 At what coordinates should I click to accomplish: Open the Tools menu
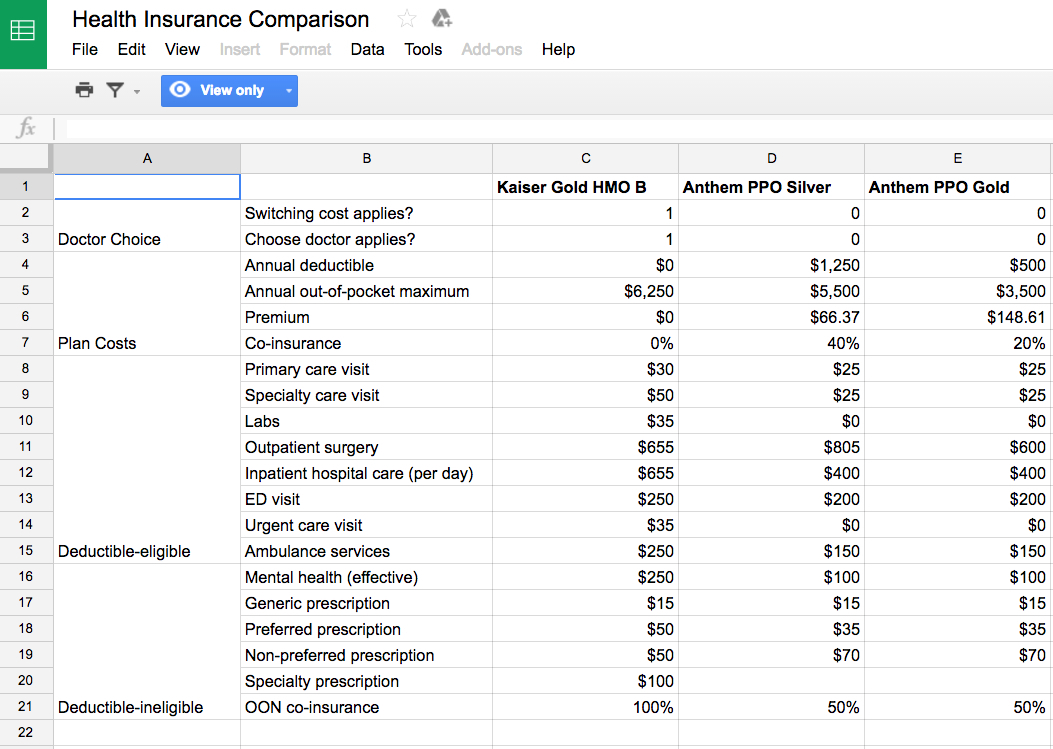423,49
